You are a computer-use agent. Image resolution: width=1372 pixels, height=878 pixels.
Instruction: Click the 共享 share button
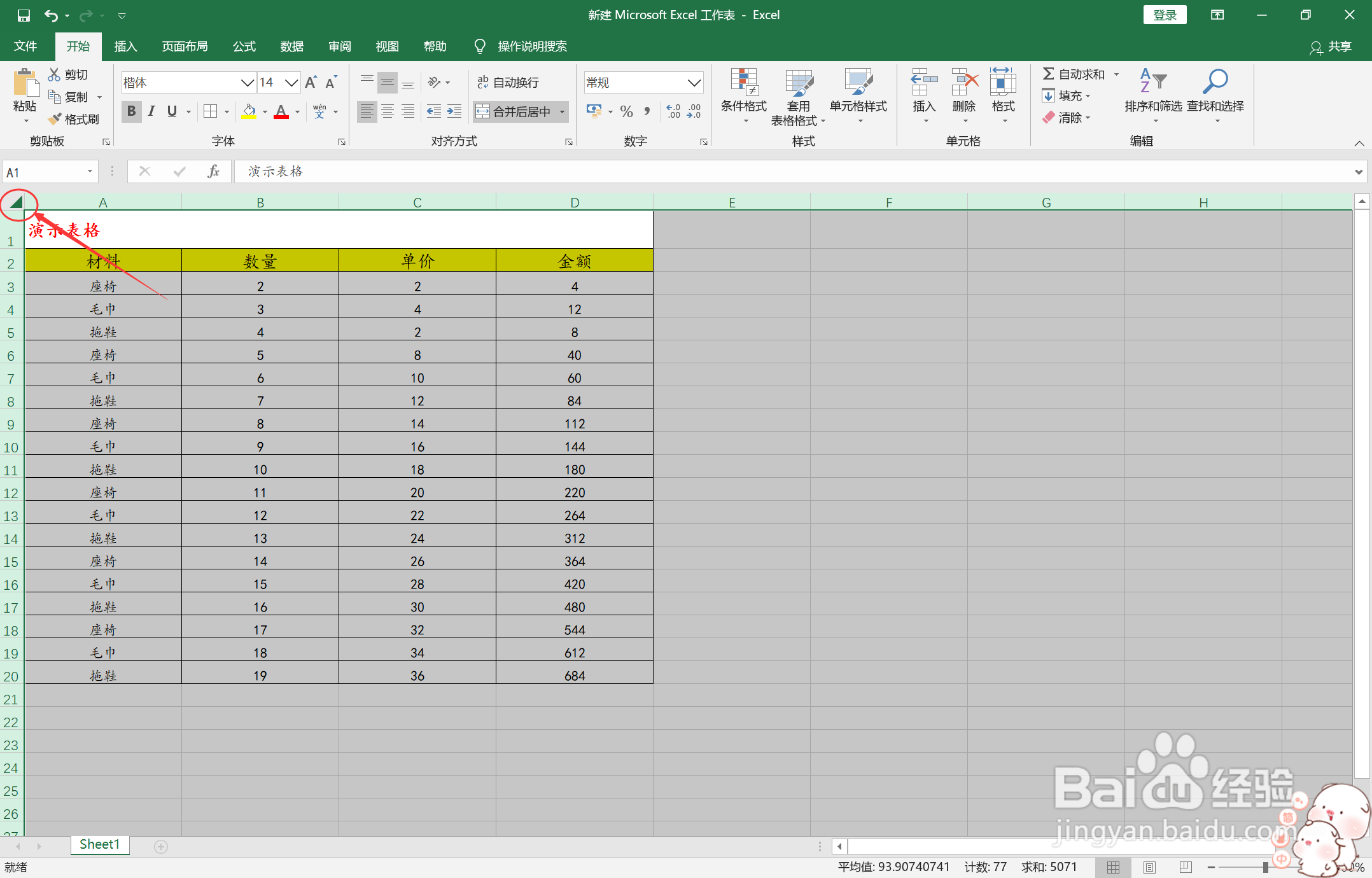(1331, 46)
